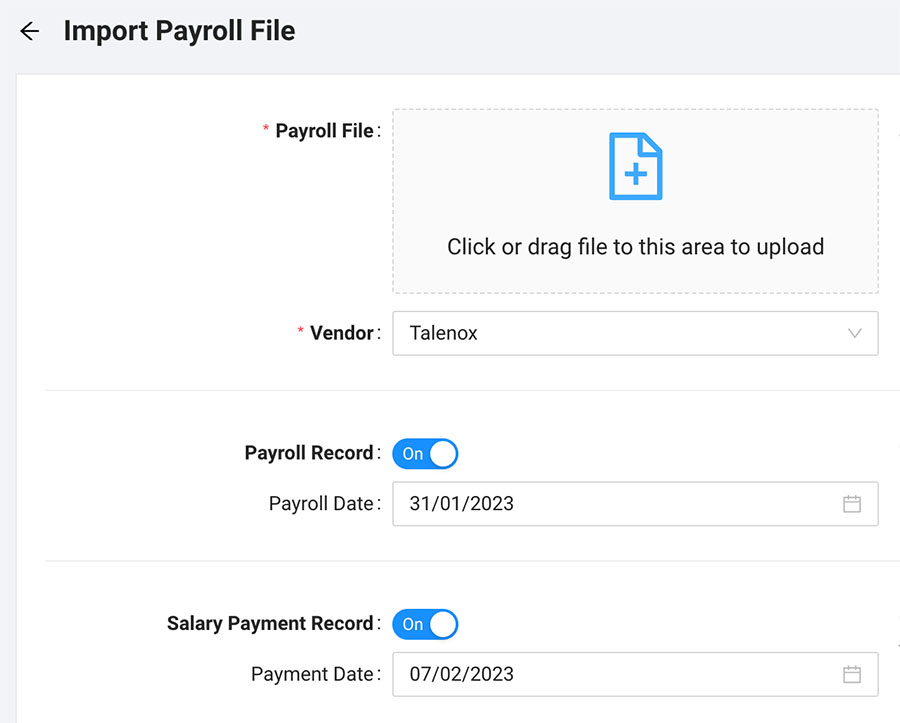
Task: Click the Vendor field label
Action: 340,333
